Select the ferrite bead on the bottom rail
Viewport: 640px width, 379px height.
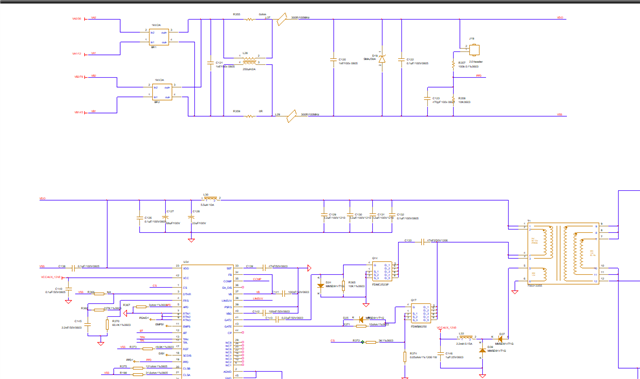291,116
